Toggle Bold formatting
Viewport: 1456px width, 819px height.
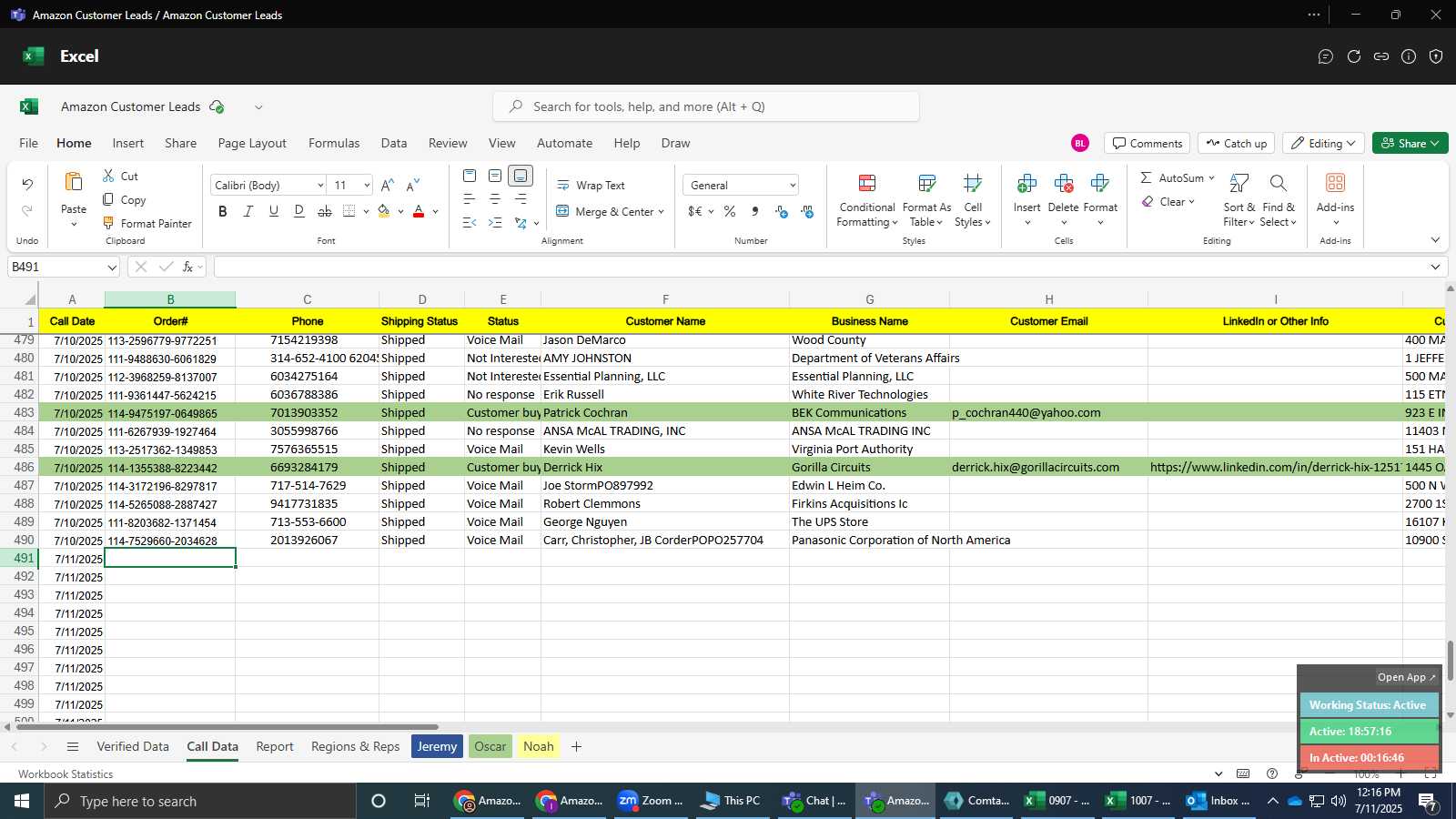point(223,211)
